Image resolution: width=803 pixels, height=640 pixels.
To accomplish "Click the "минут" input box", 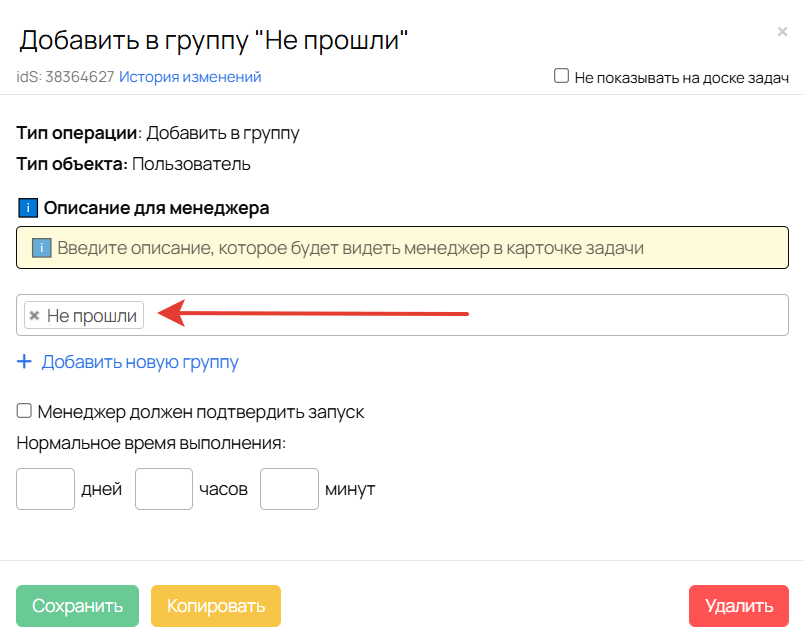I will pos(289,489).
